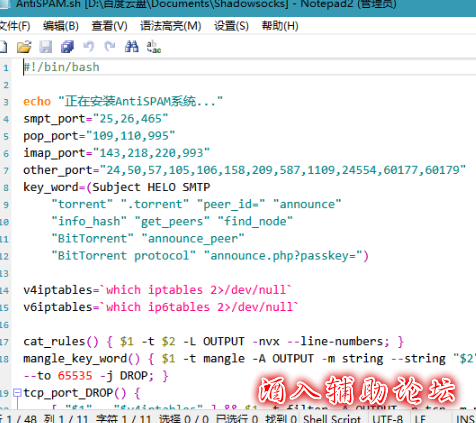
Task: Redo edit with the redo arrow
Action: click(x=110, y=47)
